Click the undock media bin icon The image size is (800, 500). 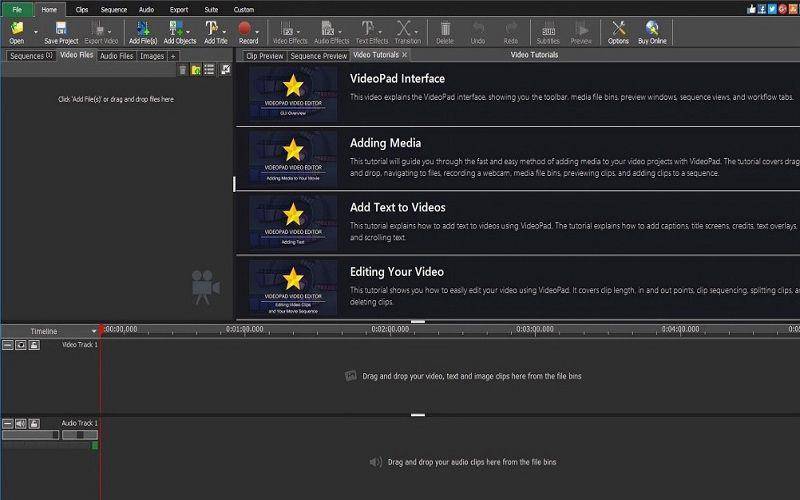[x=226, y=70]
